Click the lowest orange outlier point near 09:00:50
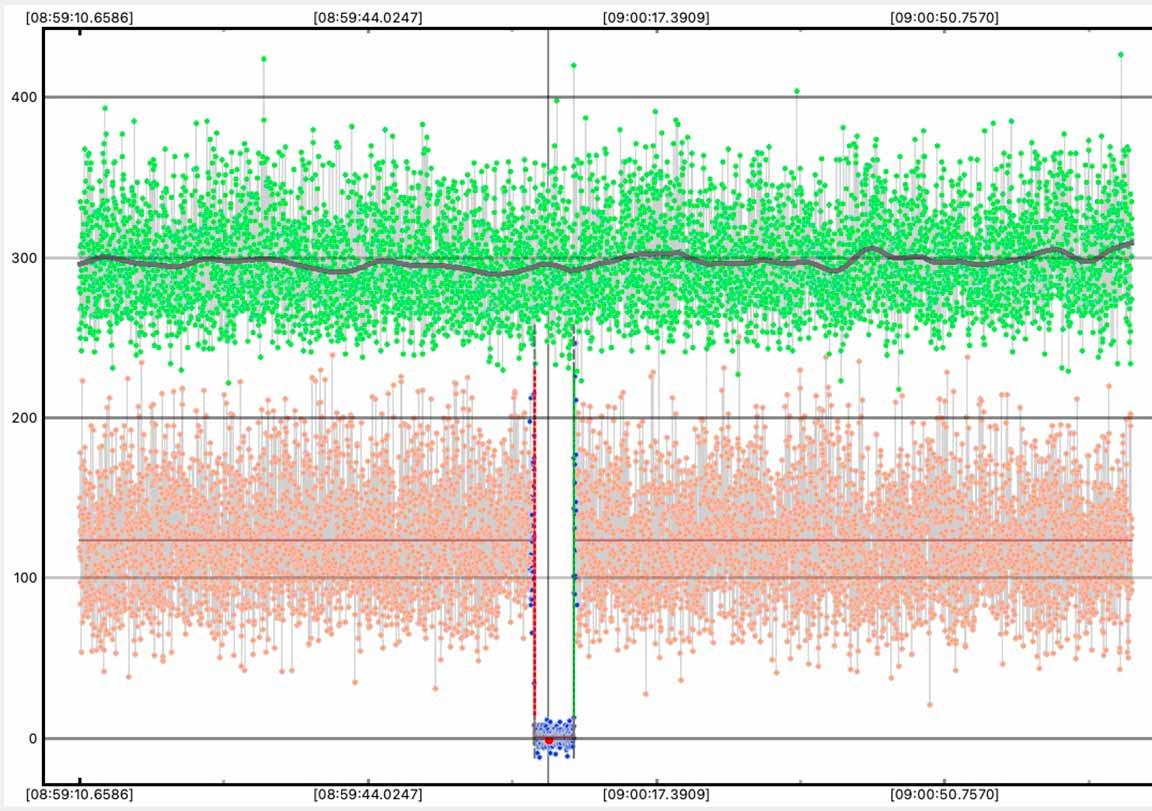Image resolution: width=1152 pixels, height=811 pixels. [930, 704]
